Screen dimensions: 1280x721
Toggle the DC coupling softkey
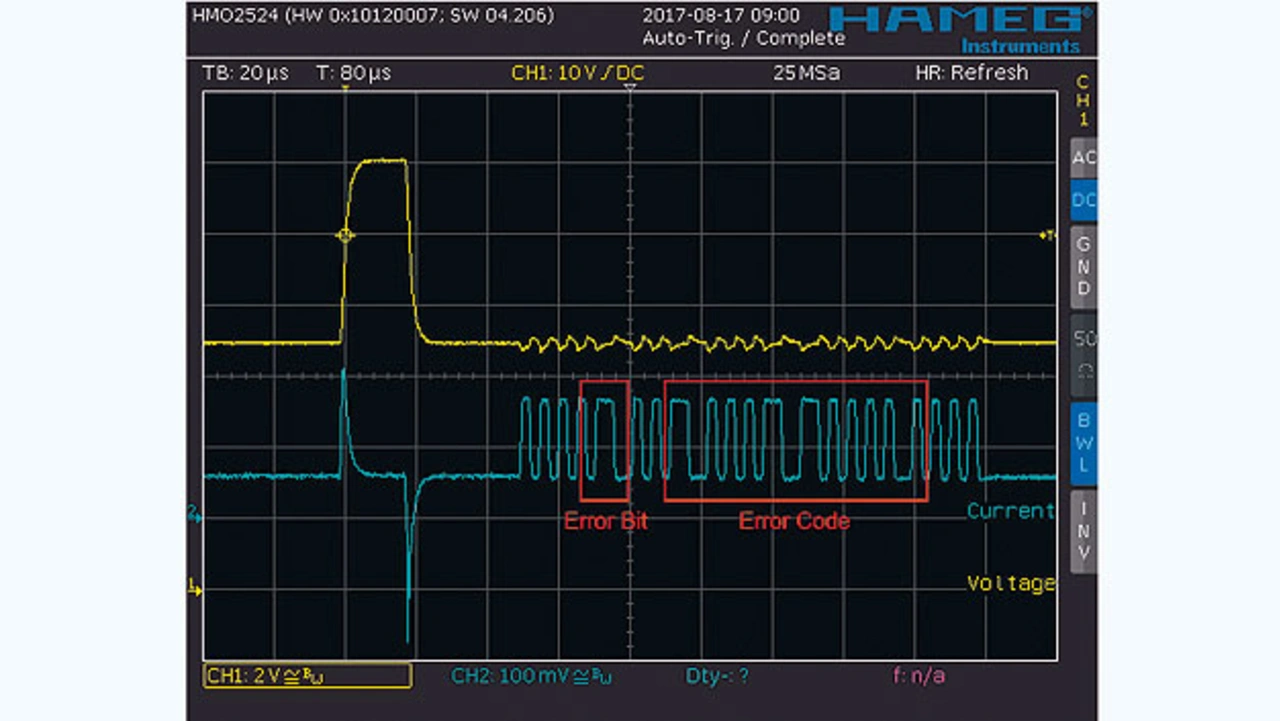pyautogui.click(x=1083, y=201)
